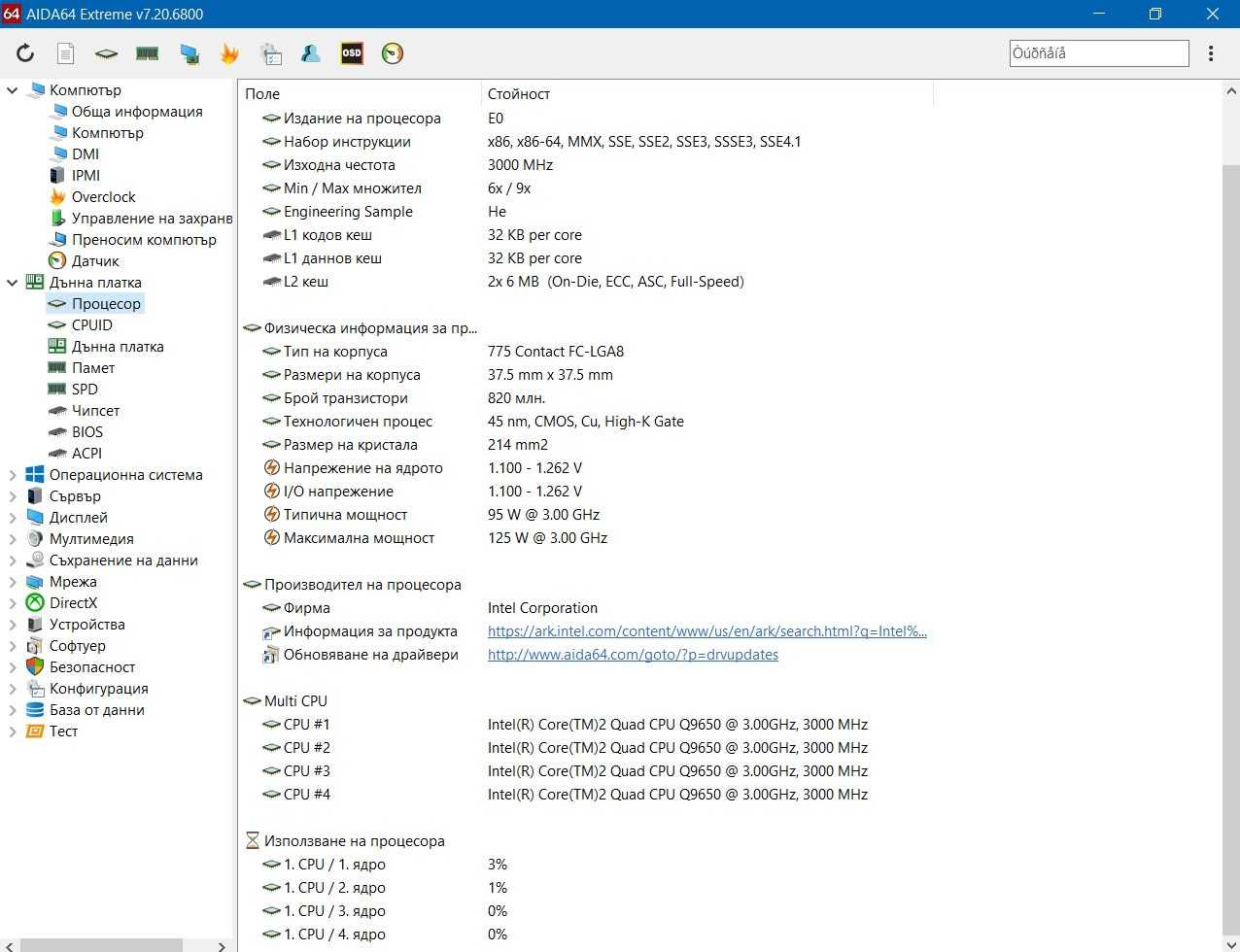Select Обща информация in the tree

pyautogui.click(x=137, y=112)
